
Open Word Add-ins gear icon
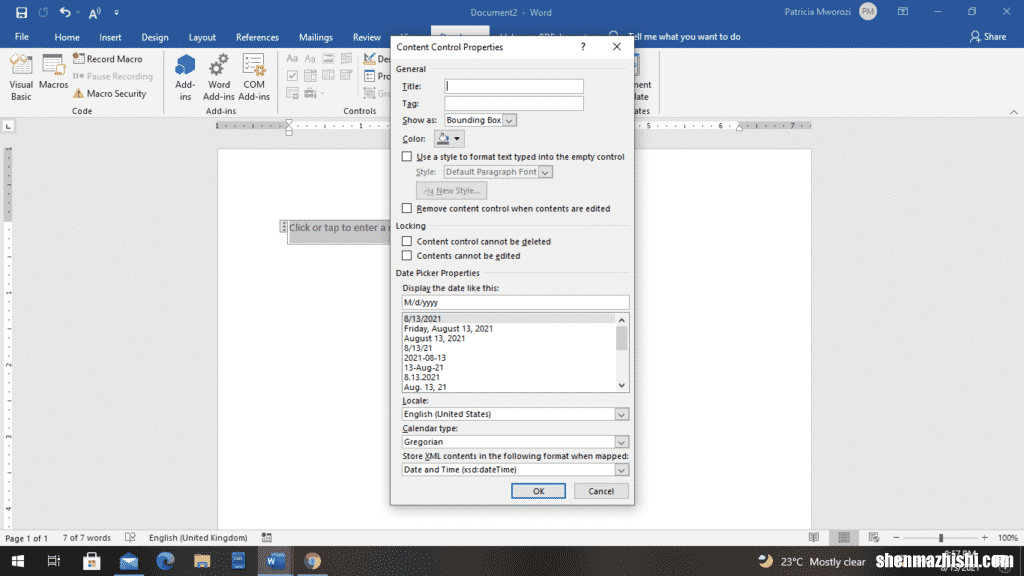(219, 77)
